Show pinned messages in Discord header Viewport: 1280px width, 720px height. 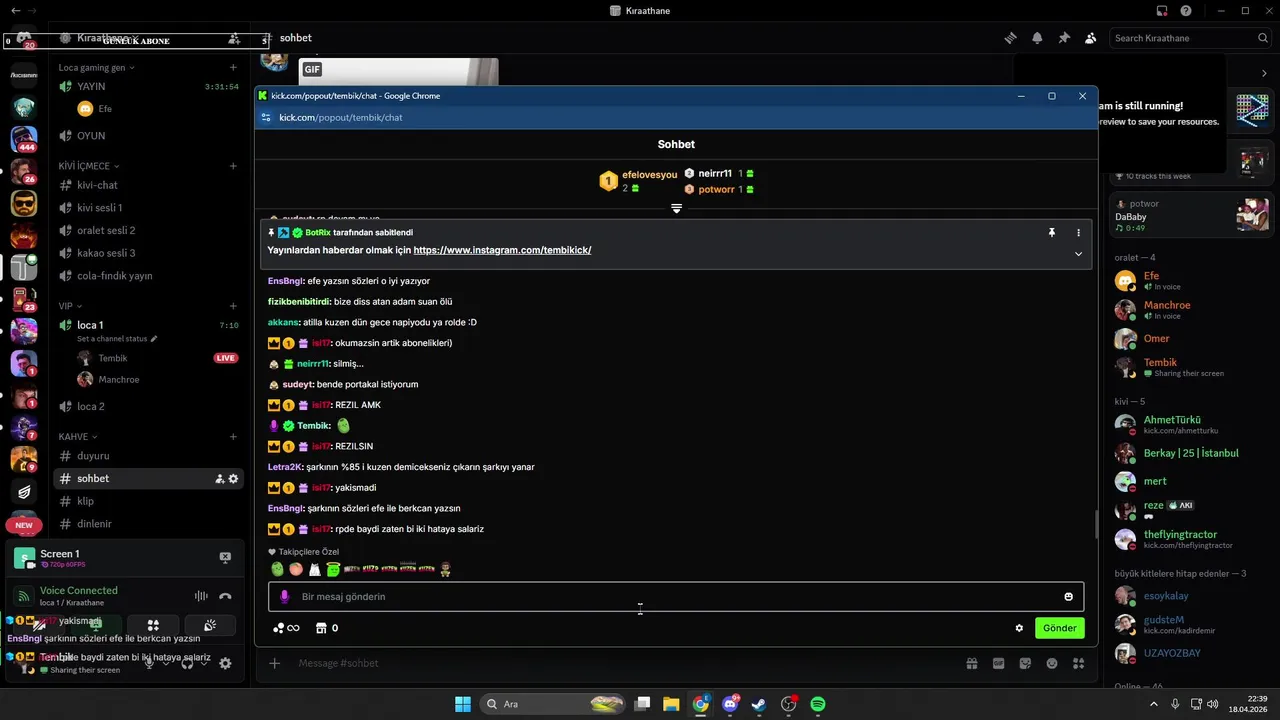[x=1064, y=38]
